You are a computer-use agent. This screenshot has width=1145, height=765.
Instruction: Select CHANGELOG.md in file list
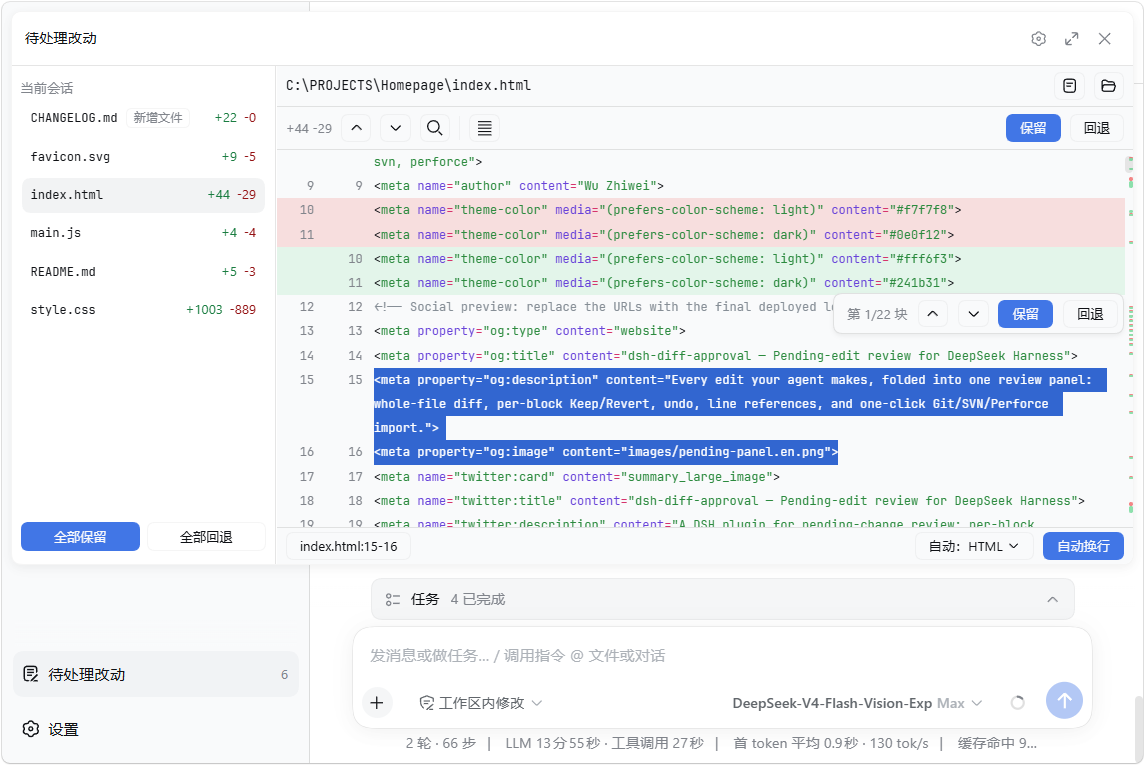click(x=143, y=118)
